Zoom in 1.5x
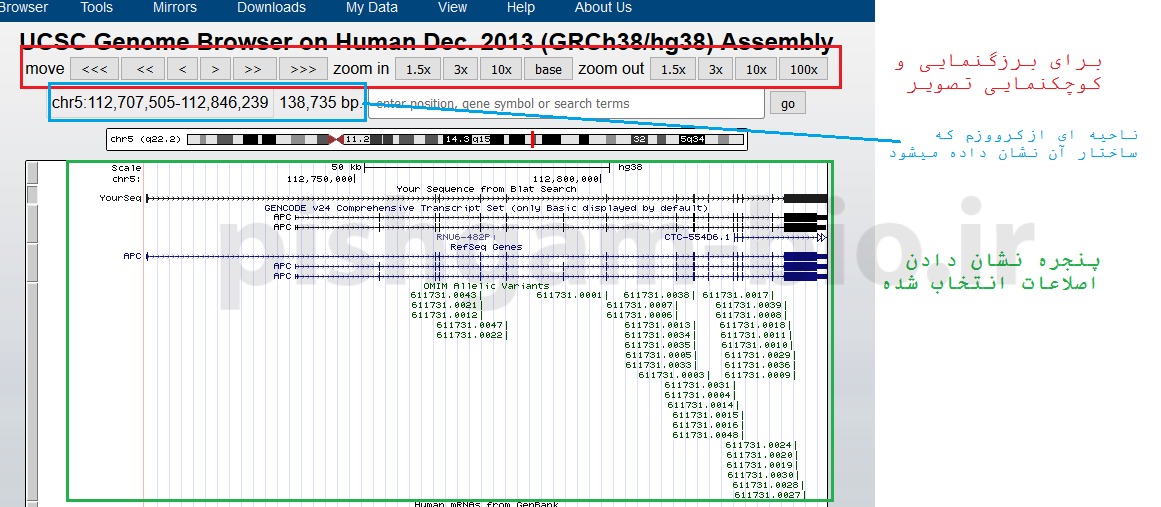This screenshot has width=1161, height=507. pyautogui.click(x=418, y=69)
